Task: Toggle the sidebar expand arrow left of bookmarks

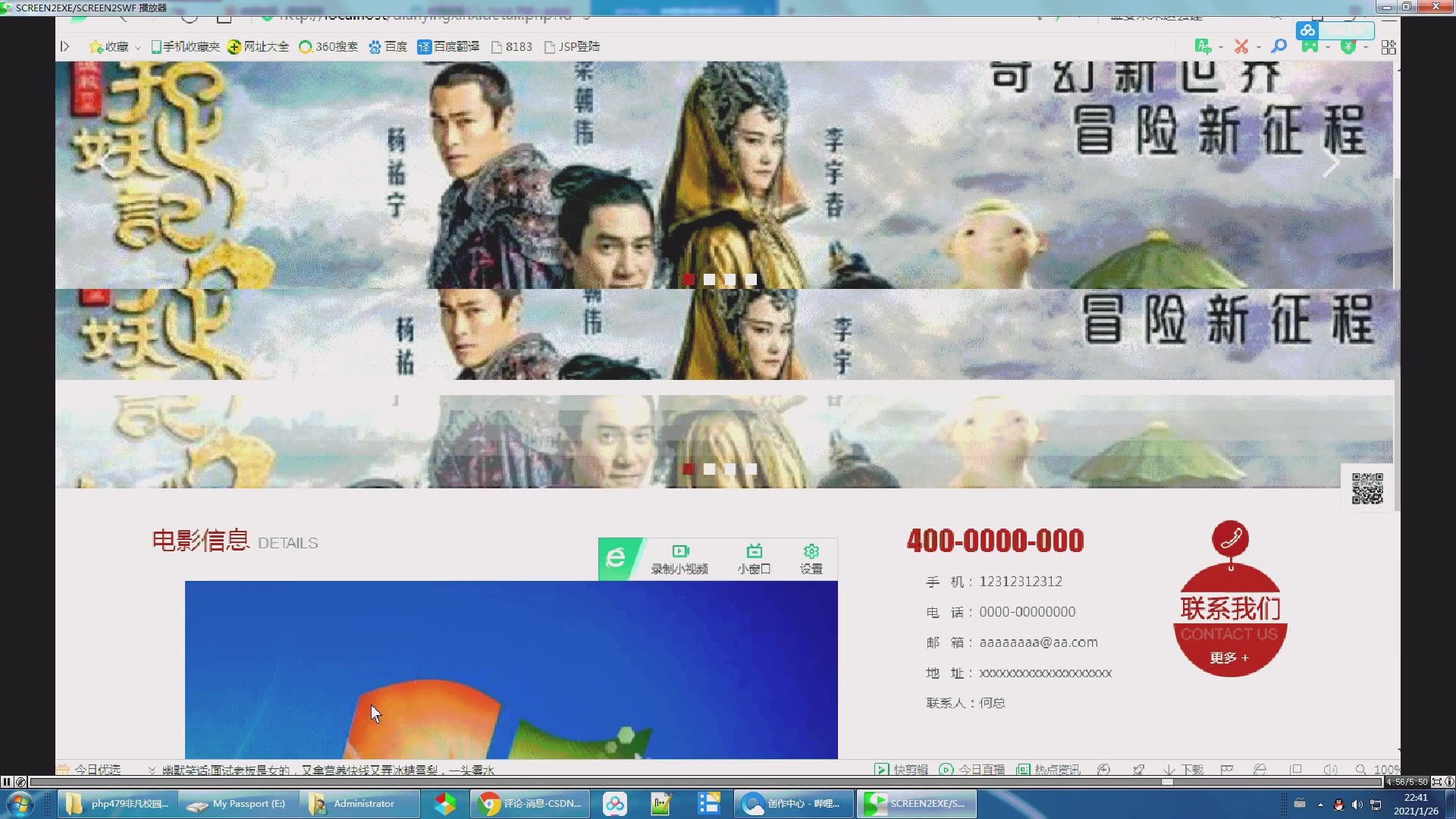Action: (x=65, y=47)
